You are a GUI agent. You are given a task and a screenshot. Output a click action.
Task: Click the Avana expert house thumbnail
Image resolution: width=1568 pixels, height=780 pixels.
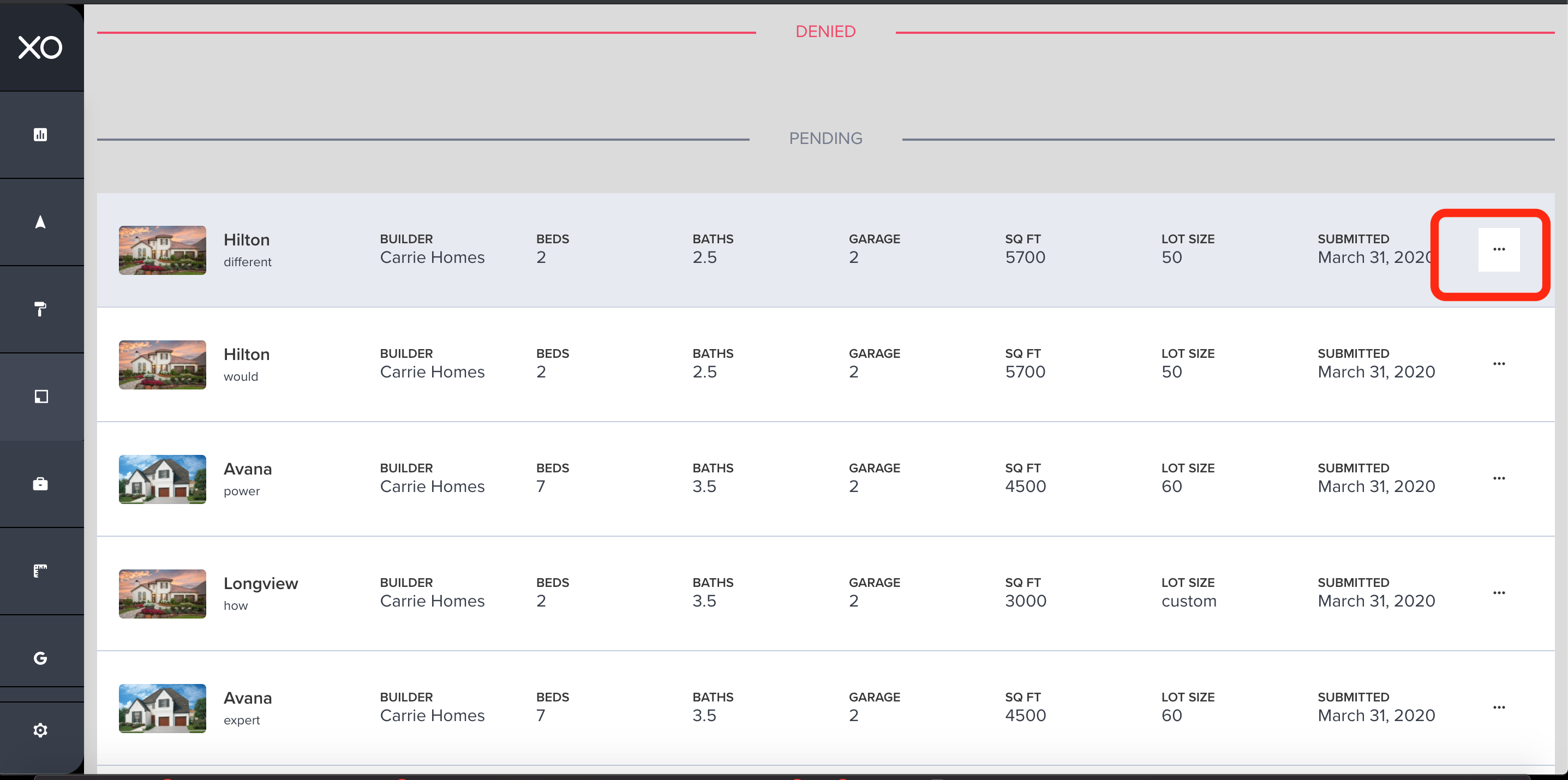[162, 708]
